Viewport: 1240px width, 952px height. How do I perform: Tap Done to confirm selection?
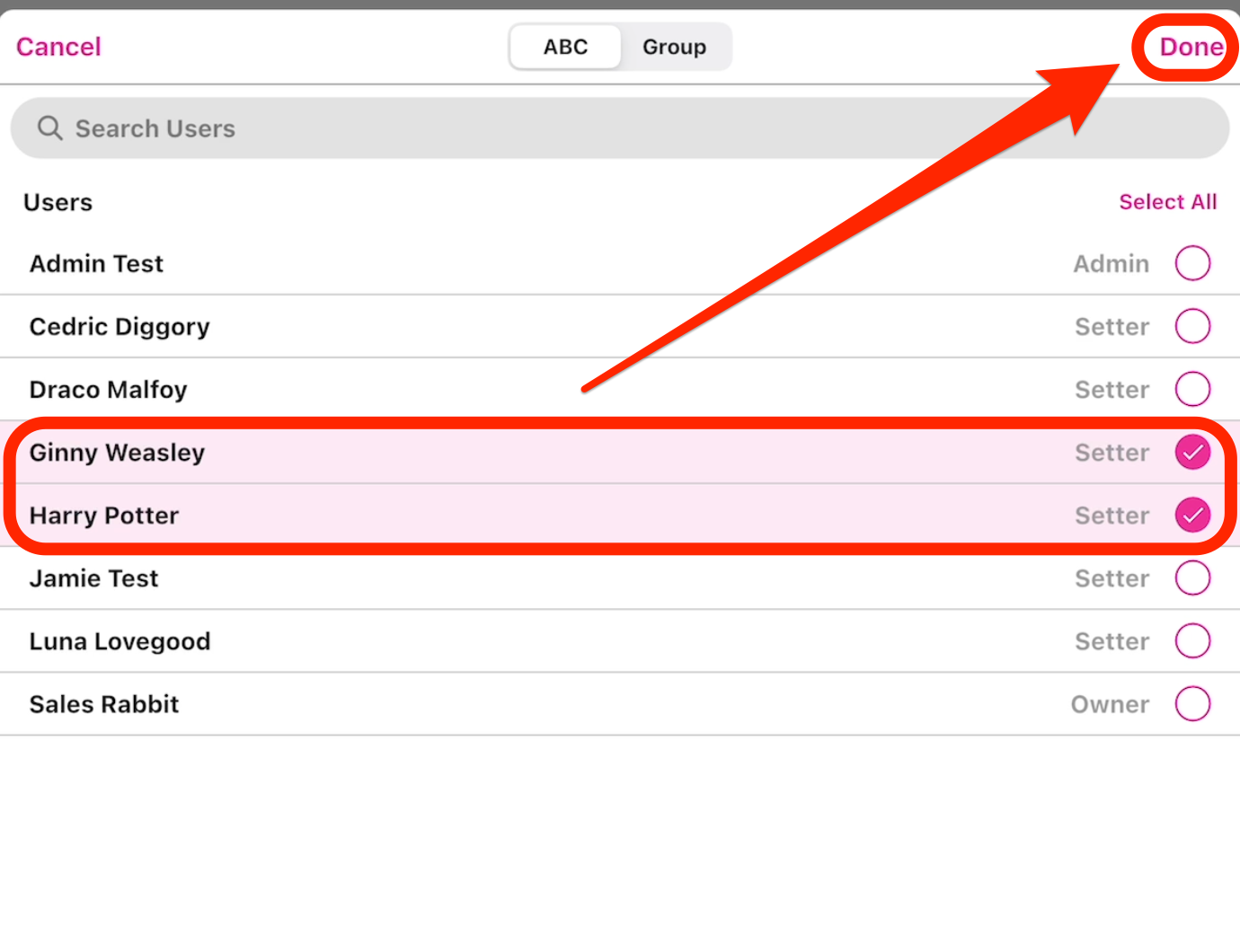[x=1191, y=47]
